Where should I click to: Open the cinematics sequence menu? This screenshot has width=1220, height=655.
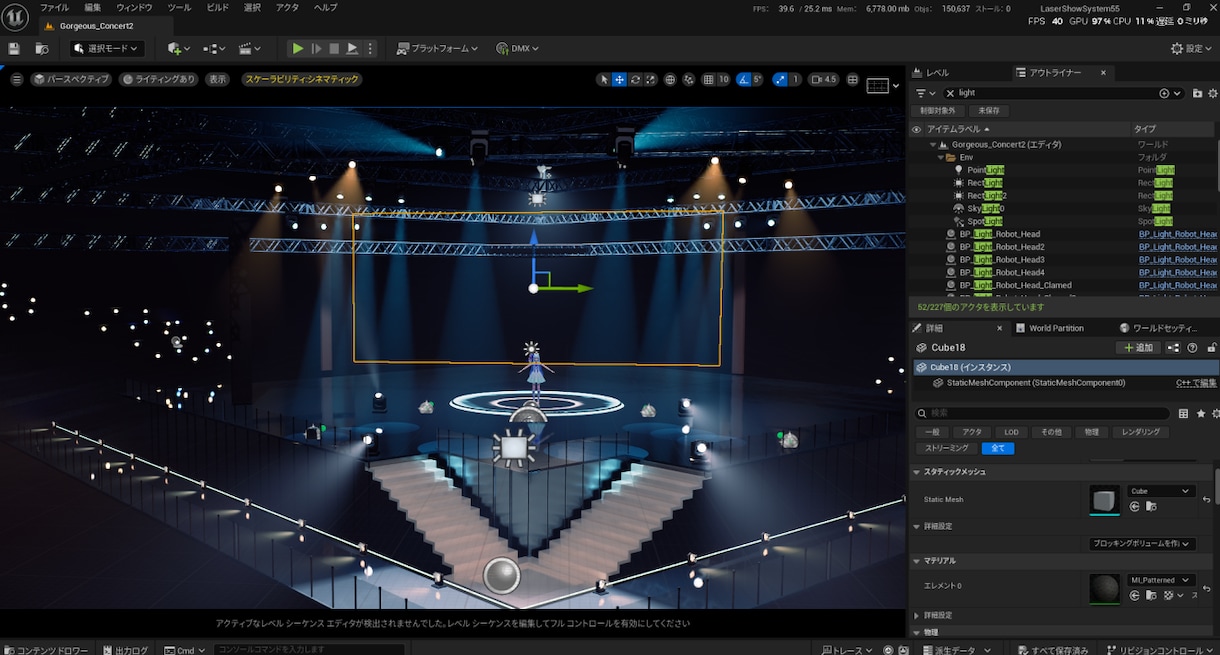click(250, 48)
